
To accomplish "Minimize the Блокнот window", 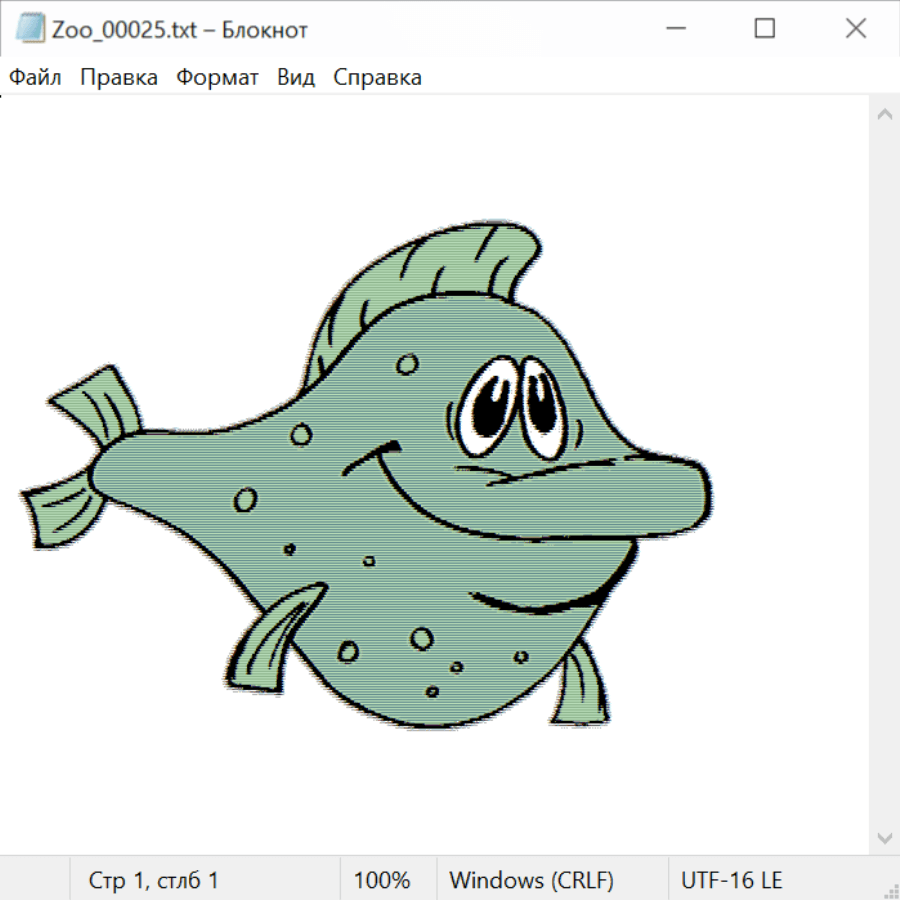I will pos(674,29).
